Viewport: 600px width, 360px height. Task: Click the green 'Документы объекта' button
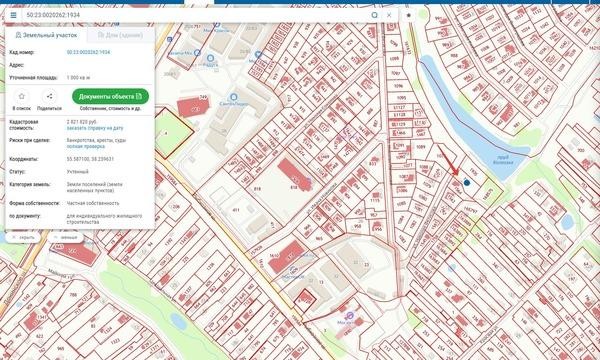click(x=110, y=96)
